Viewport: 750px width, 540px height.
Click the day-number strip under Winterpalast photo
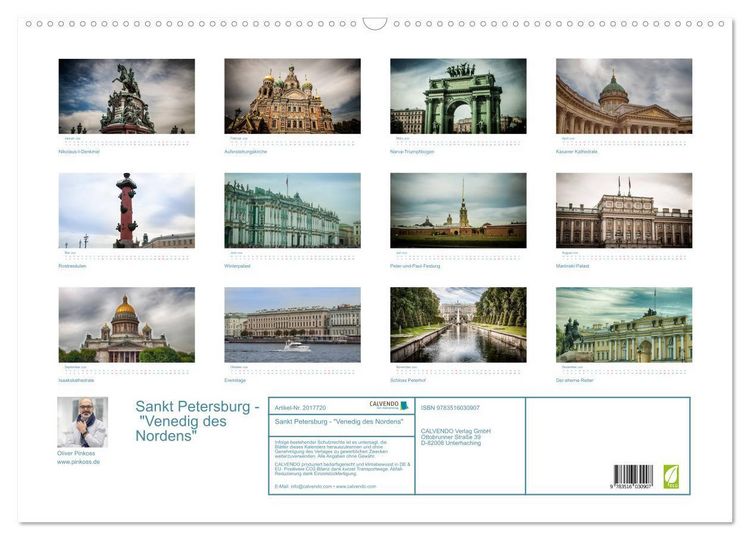[x=292, y=257]
